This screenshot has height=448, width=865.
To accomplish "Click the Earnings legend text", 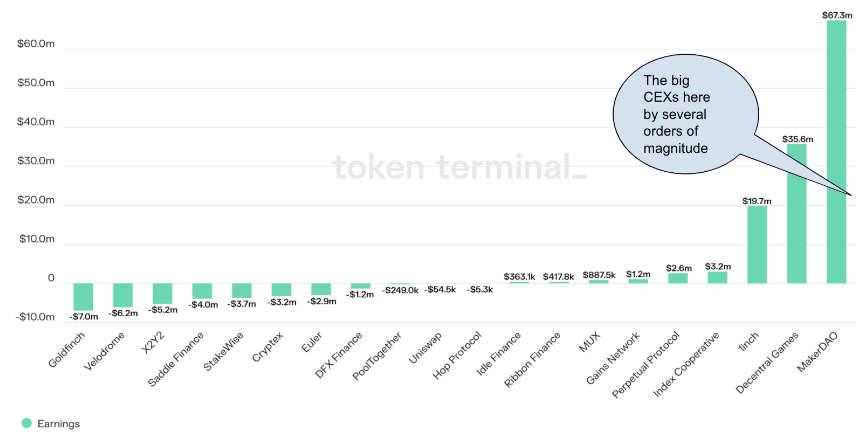I will click(x=59, y=424).
